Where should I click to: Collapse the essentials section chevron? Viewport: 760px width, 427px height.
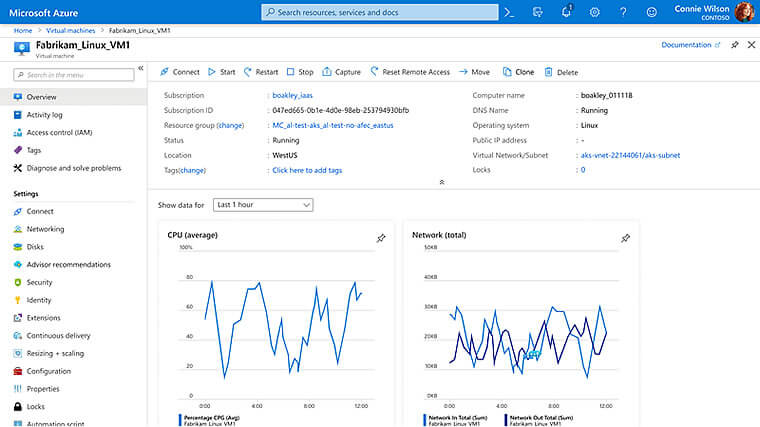442,182
